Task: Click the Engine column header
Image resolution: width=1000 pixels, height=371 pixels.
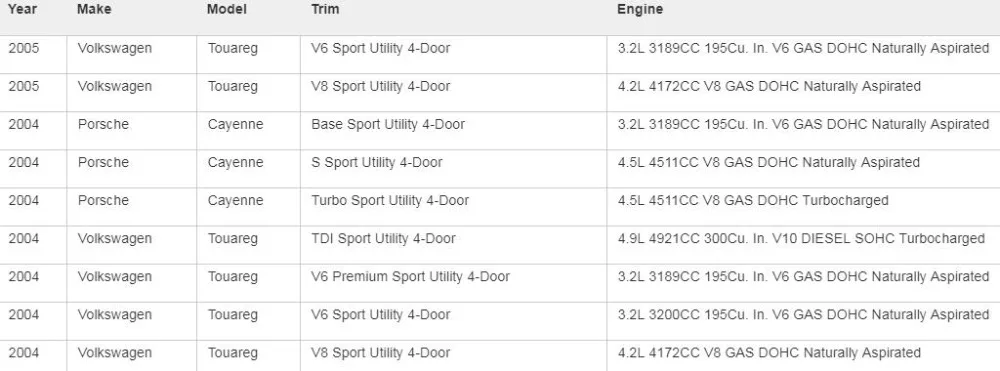Action: coord(640,10)
